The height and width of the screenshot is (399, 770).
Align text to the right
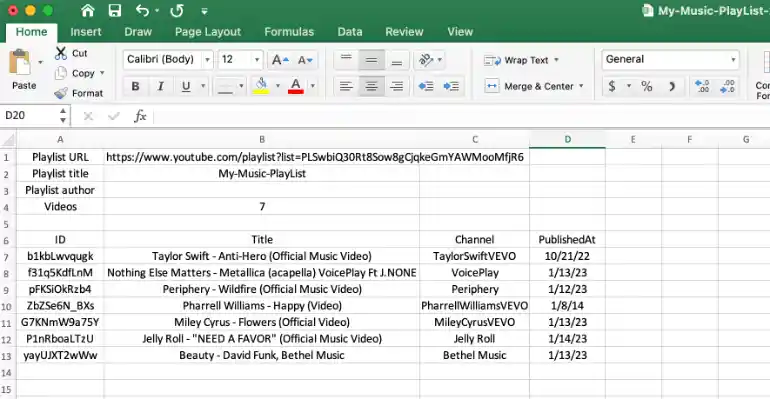pyautogui.click(x=397, y=86)
